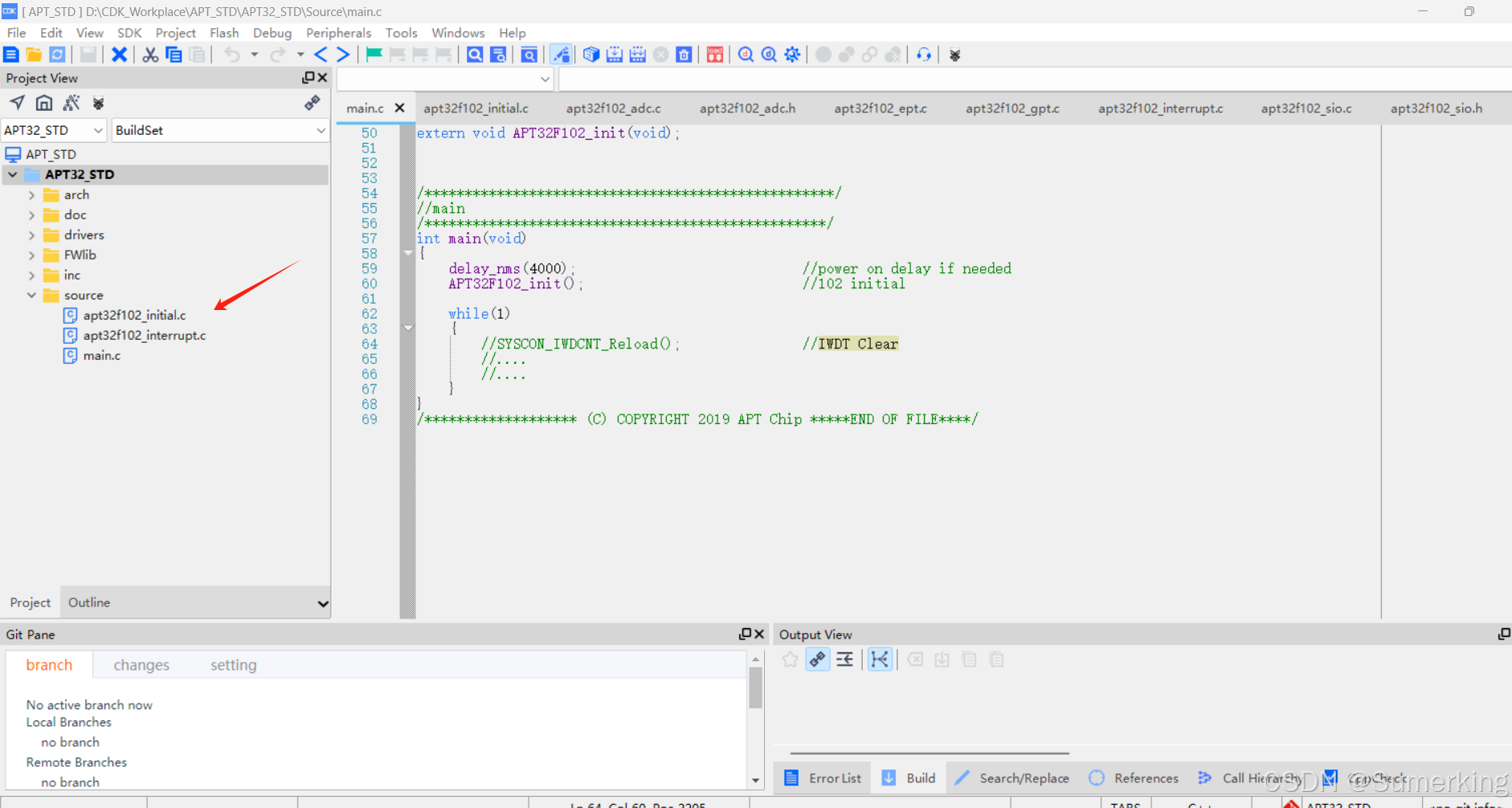1512x808 pixels.
Task: Click the New File icon in toolbar
Action: coord(11,55)
